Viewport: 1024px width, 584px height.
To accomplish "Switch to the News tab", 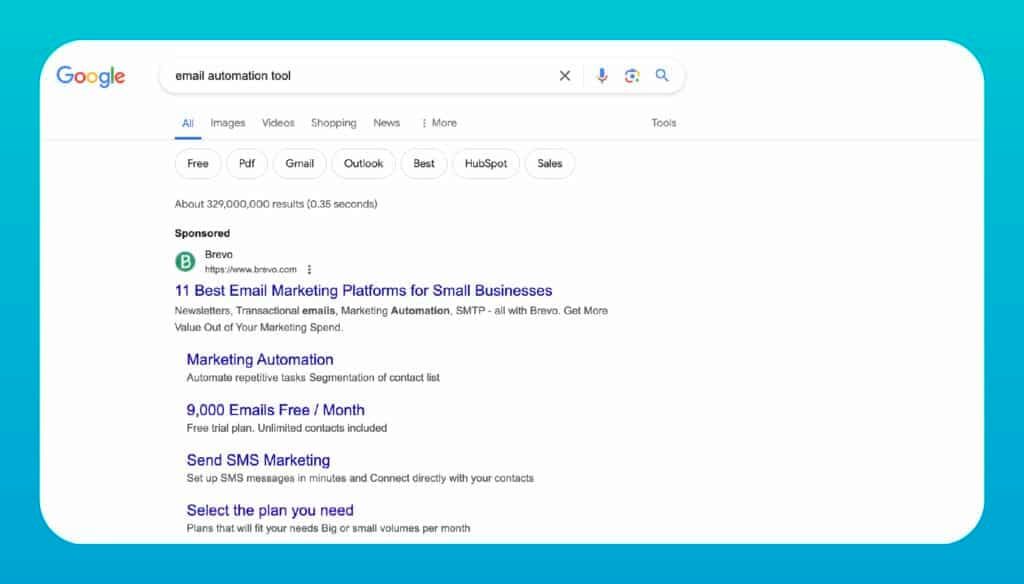I will pyautogui.click(x=387, y=123).
